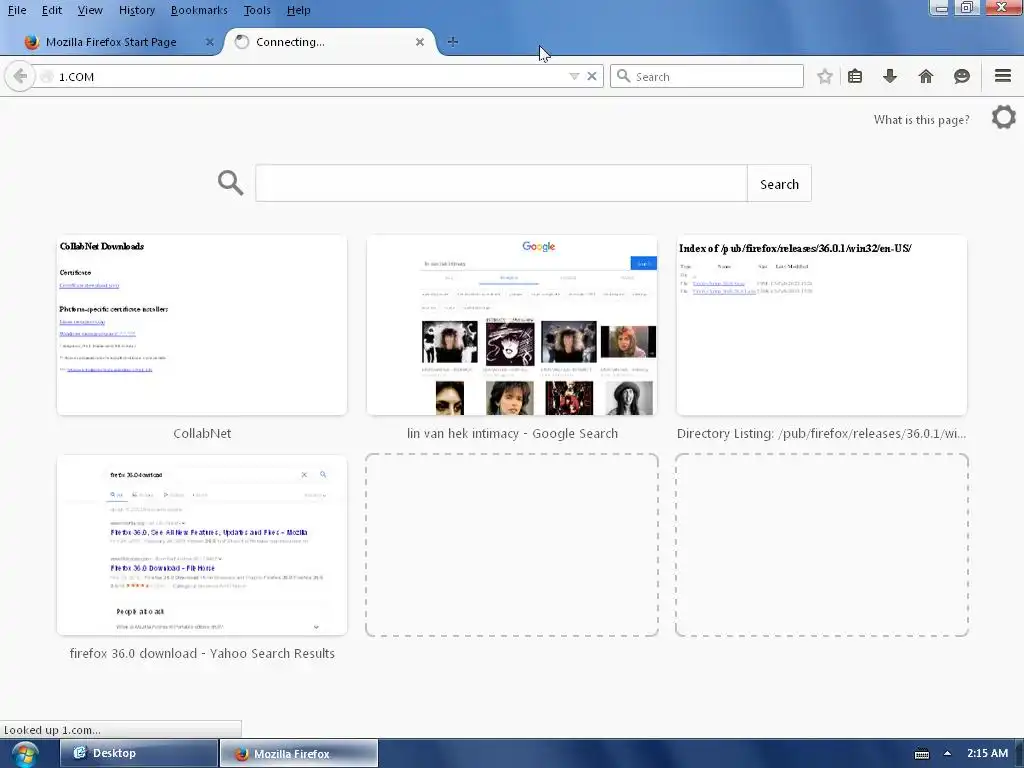Open the Downloads arrow icon
The width and height of the screenshot is (1024, 768).
pos(889,76)
